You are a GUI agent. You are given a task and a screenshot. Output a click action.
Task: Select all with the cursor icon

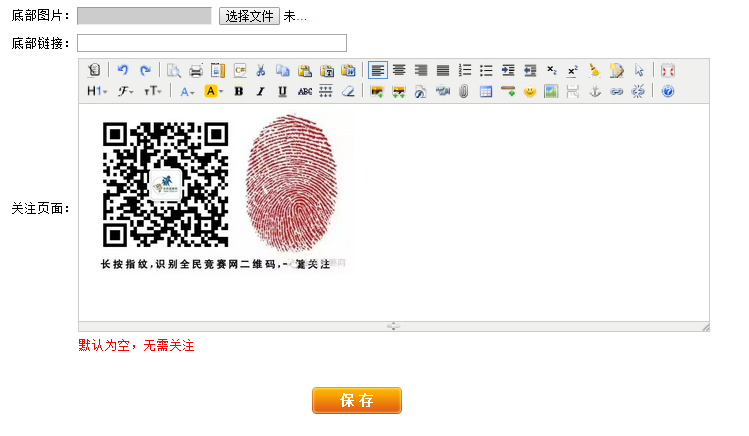tap(639, 70)
